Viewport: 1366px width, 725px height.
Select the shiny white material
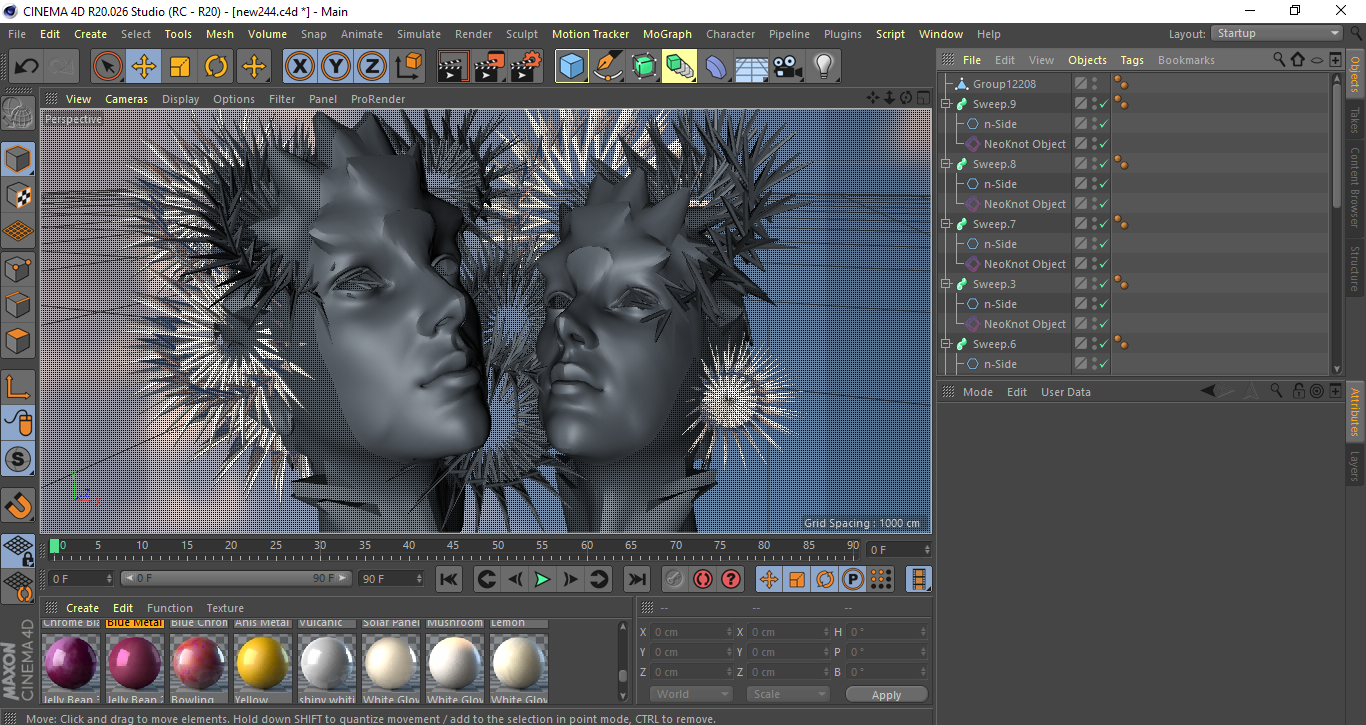tap(327, 663)
